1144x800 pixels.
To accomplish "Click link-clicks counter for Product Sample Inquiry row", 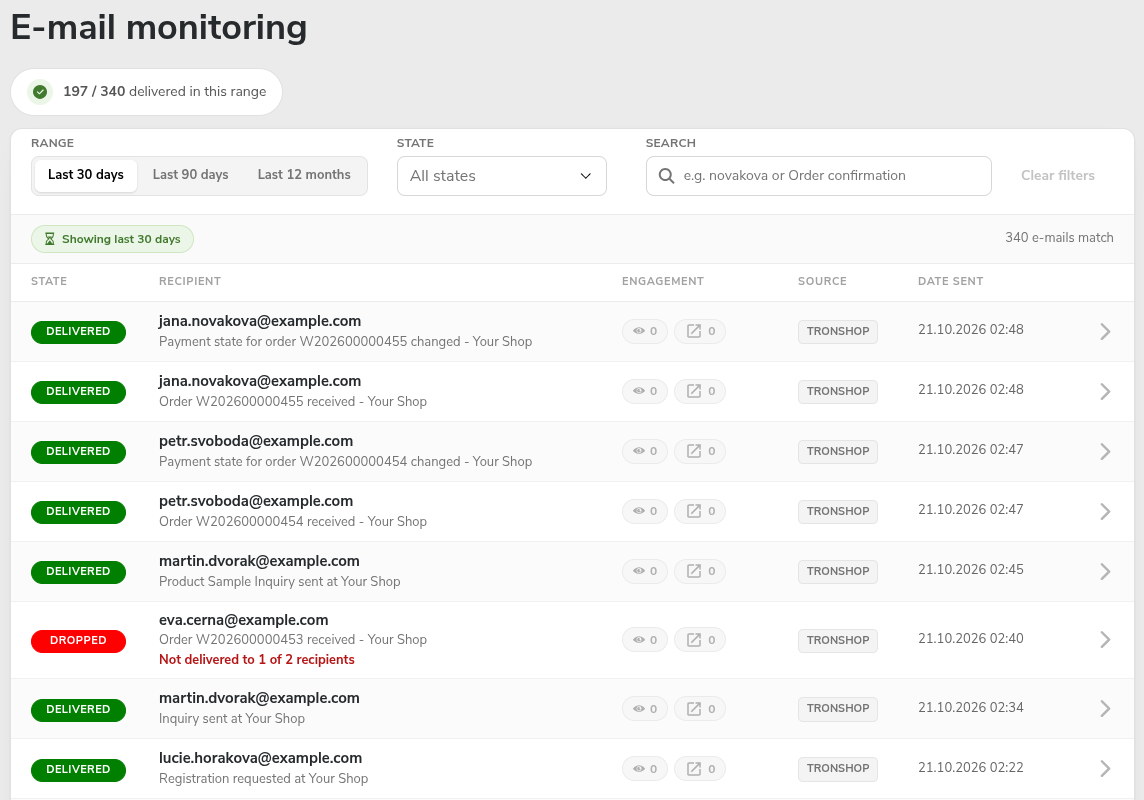I will pos(700,571).
